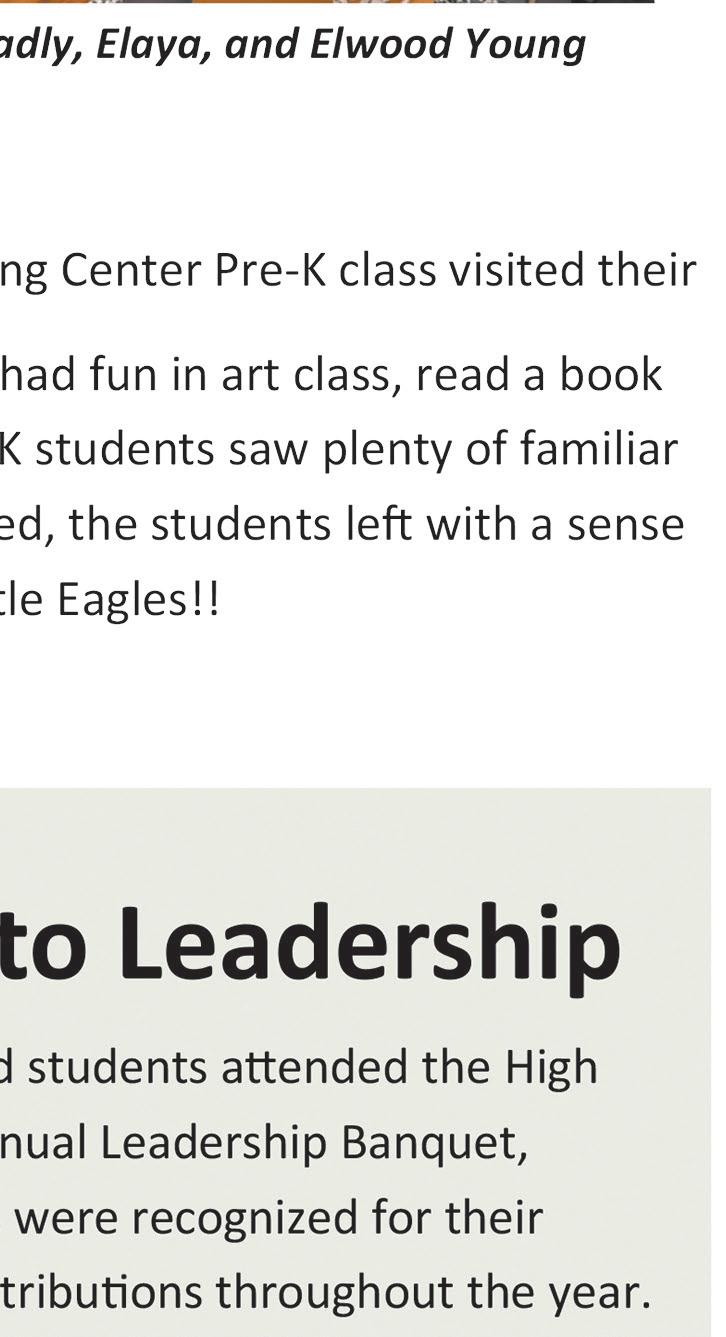Click the photo strip above the caption
Viewport: 726px width, 1337px height.
tap(327, 2)
